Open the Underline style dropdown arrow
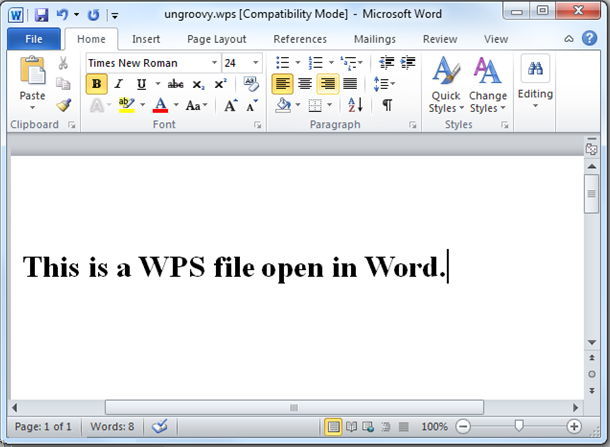This screenshot has height=447, width=610. click(158, 84)
